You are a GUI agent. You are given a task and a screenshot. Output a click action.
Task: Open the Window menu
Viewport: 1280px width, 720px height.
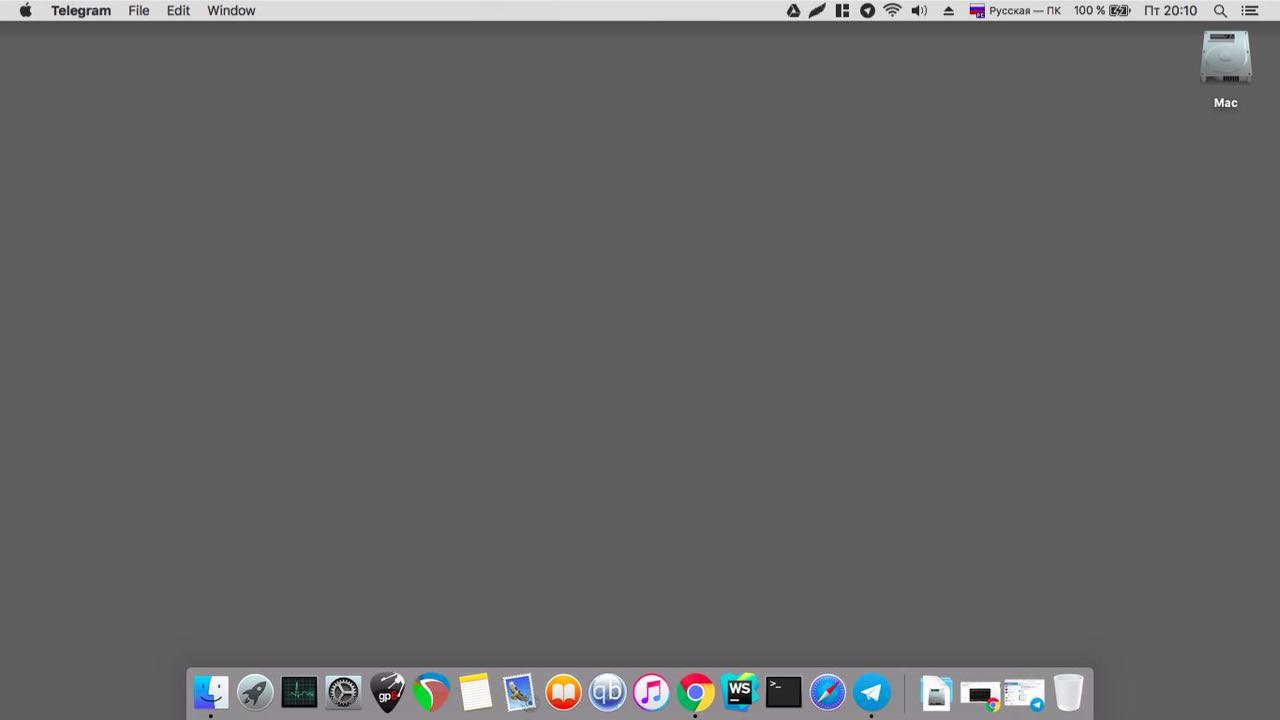(x=231, y=11)
